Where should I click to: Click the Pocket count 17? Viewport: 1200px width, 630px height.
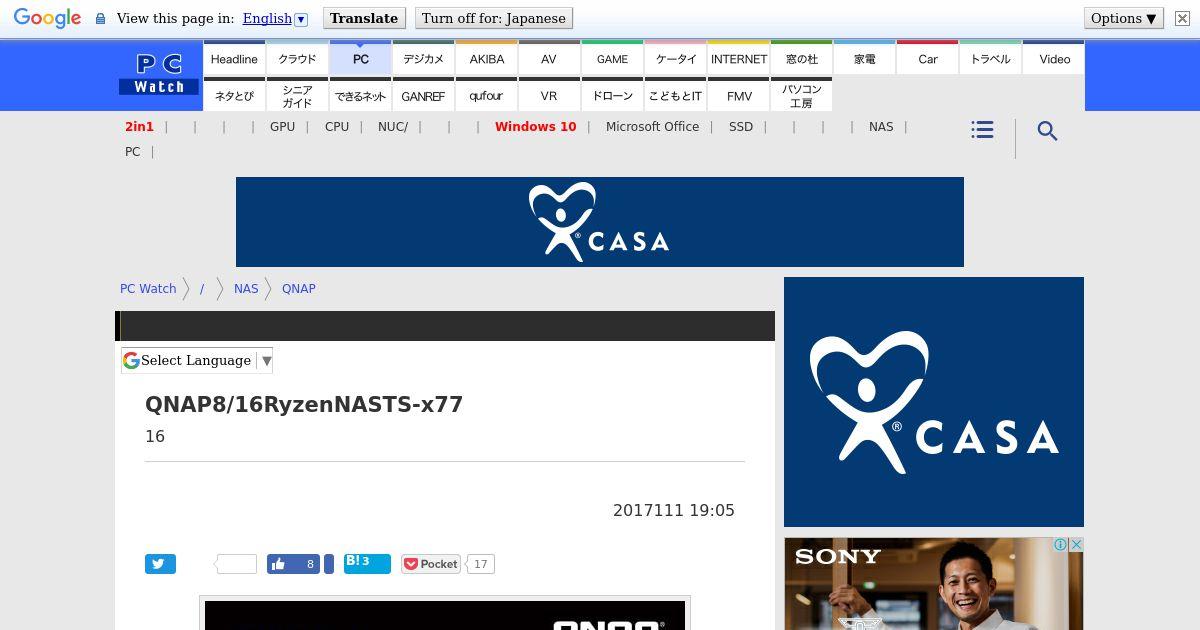tap(481, 564)
